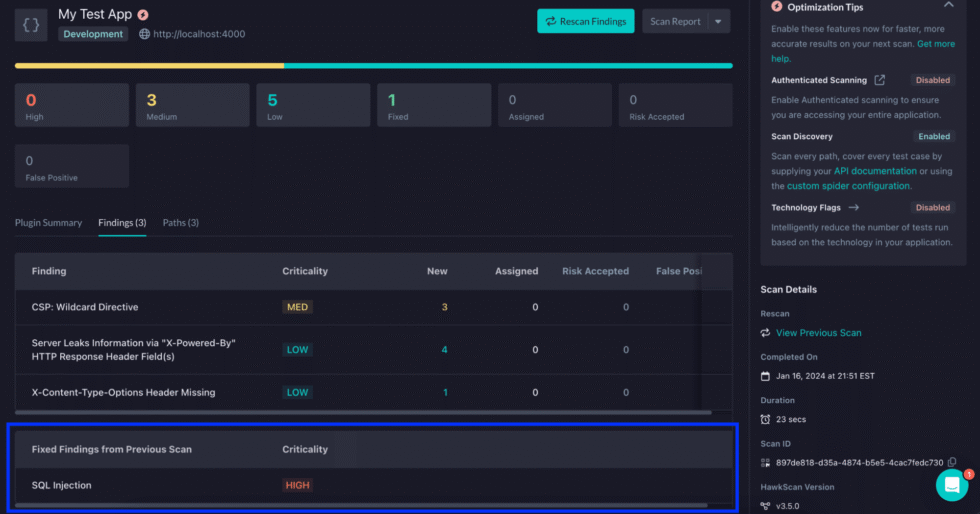Open the SQL Injection fixed finding
Screen dimensions: 980x514
coord(61,485)
